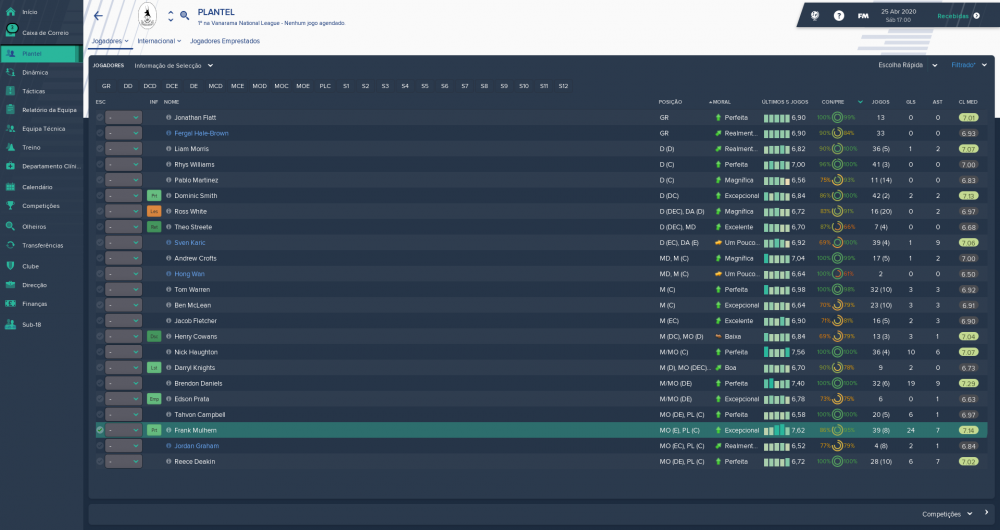Select the S1 substitute slot filter
Screen dimensions: 1000x530
coord(346,85)
